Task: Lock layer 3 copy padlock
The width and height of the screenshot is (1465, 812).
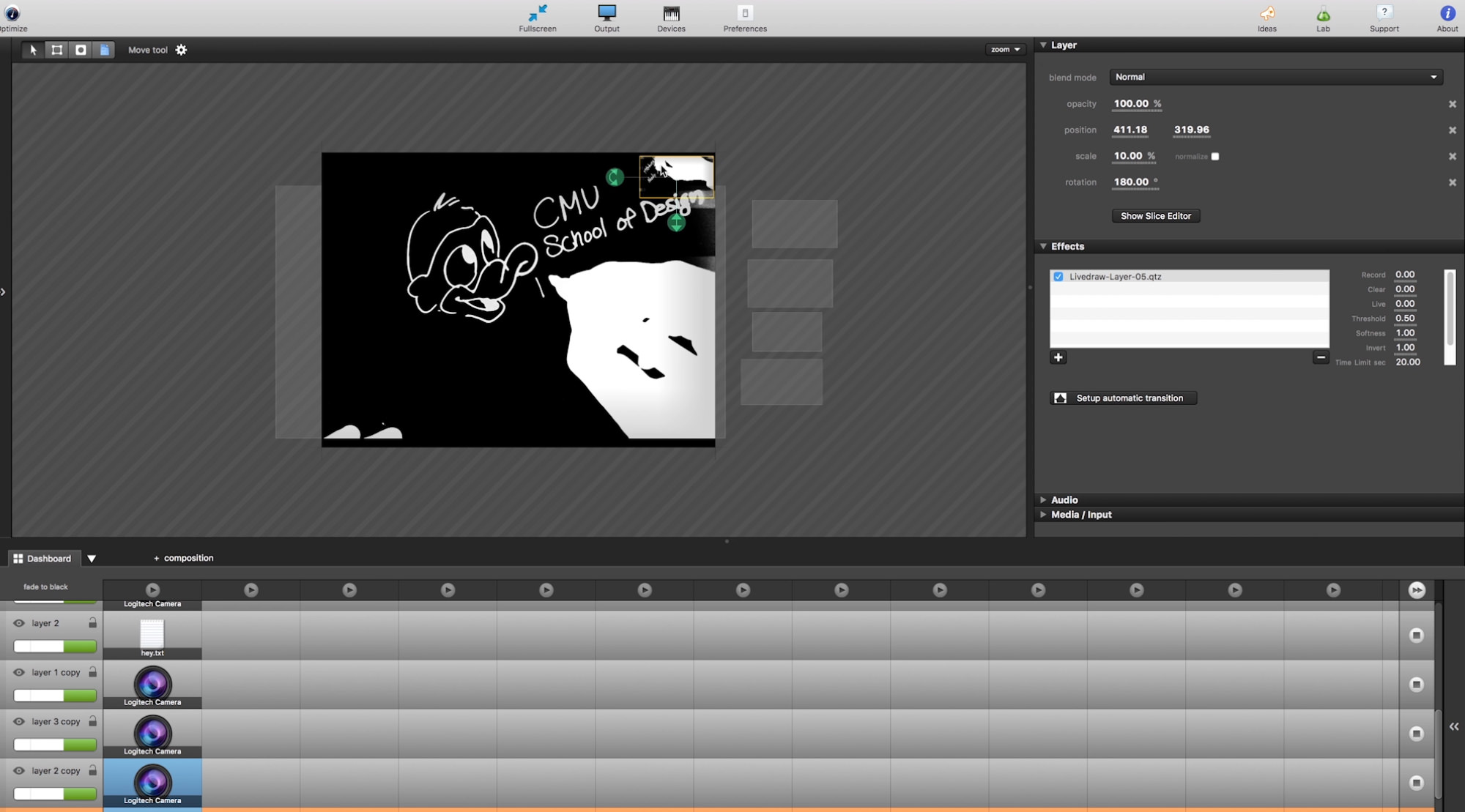Action: pyautogui.click(x=92, y=720)
